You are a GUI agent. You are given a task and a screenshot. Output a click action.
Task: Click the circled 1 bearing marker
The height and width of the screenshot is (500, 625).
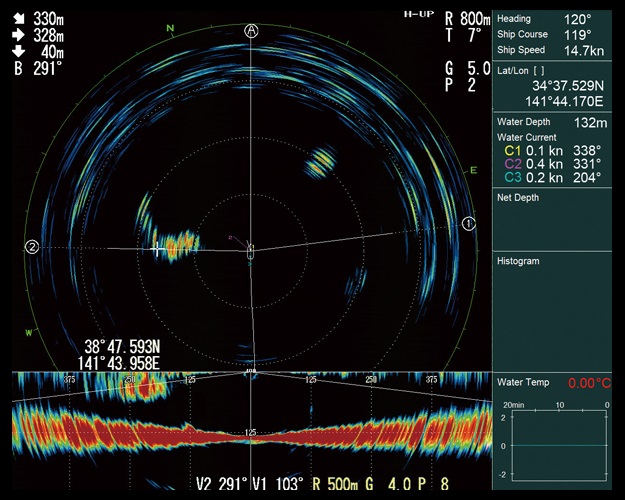coord(468,224)
